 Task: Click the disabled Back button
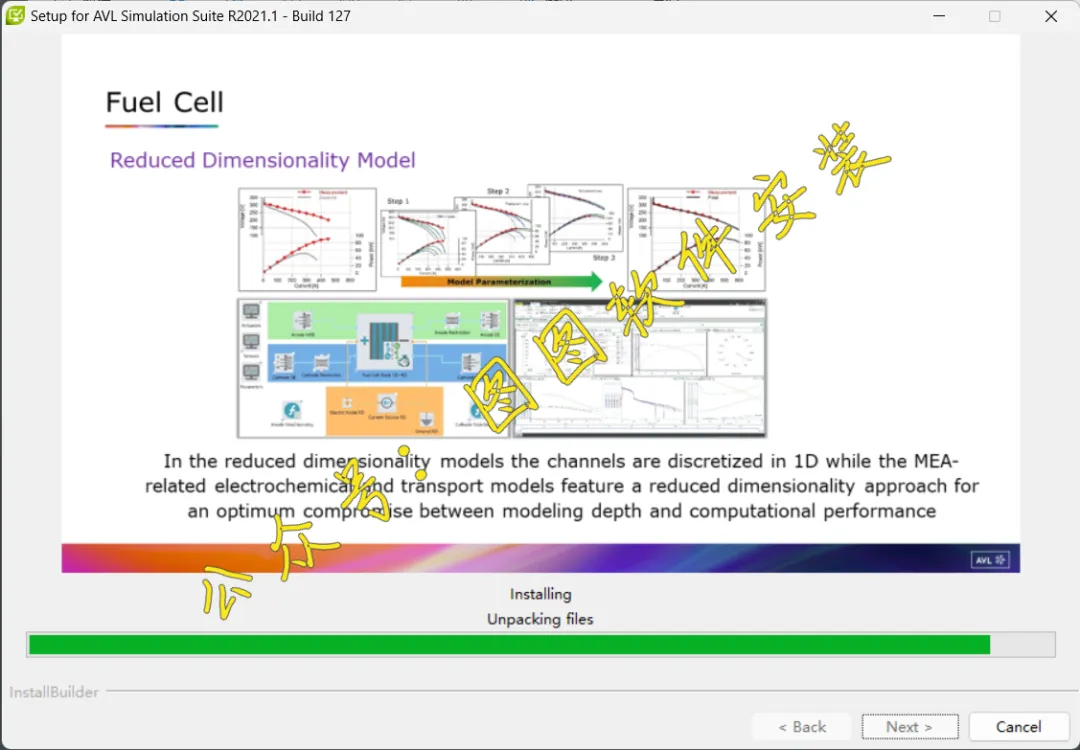point(802,727)
